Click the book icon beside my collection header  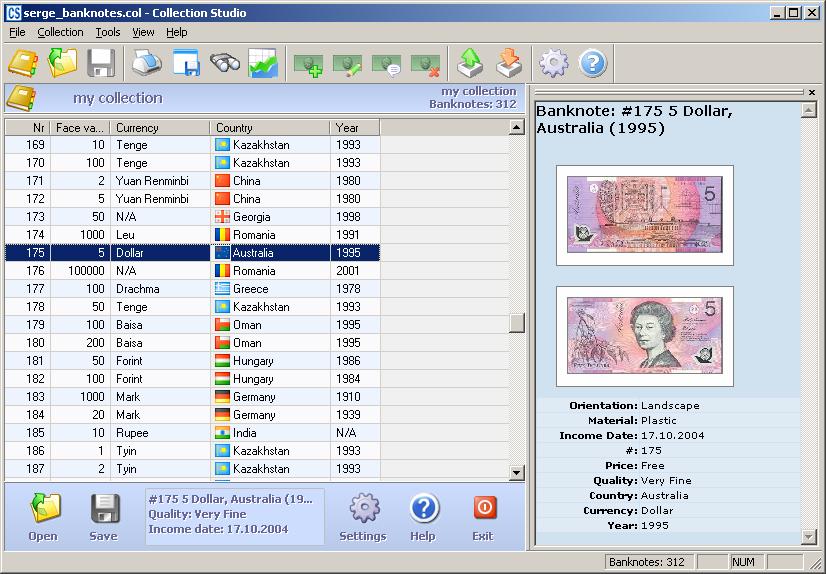[21, 98]
